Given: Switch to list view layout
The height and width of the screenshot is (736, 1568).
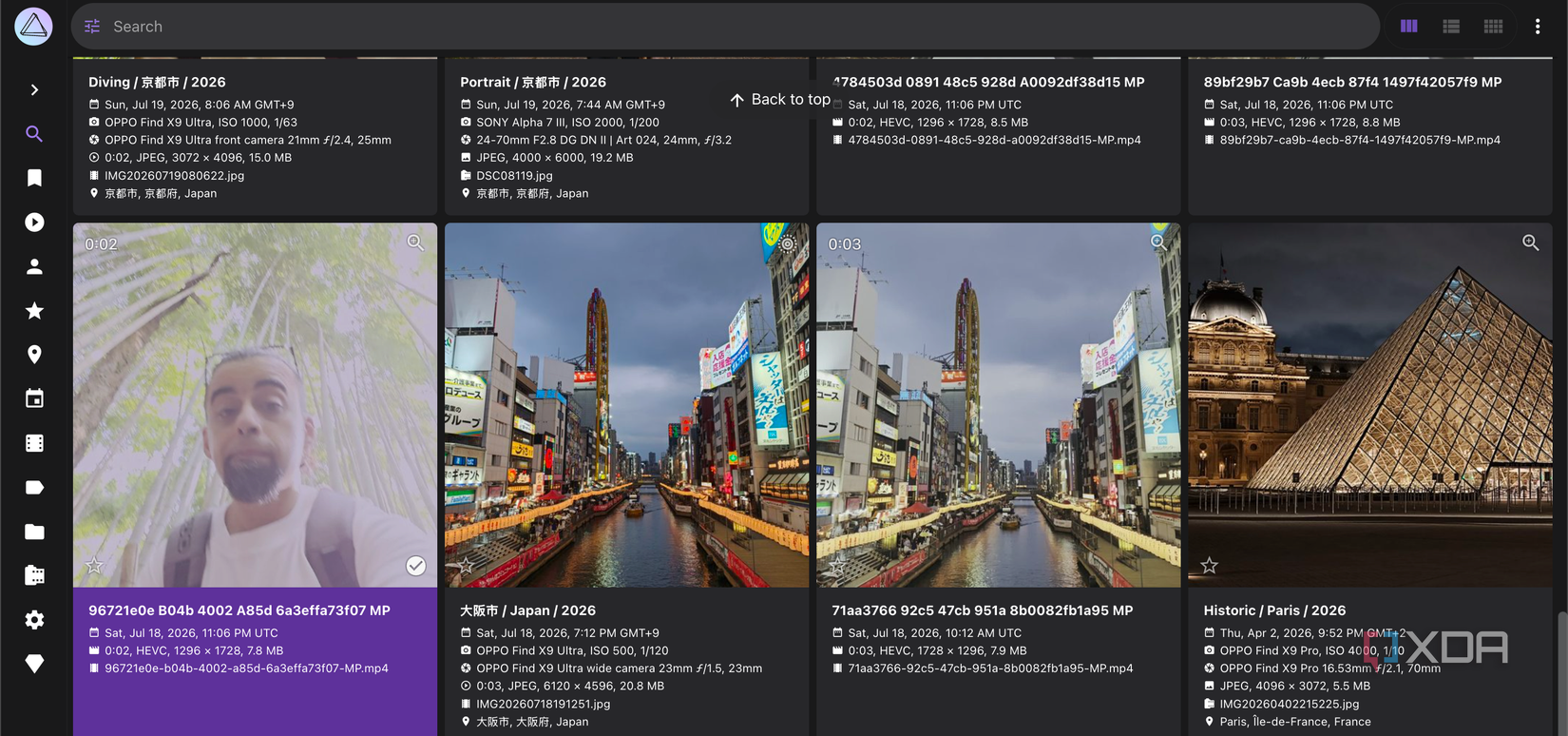Looking at the screenshot, I should click(1451, 27).
